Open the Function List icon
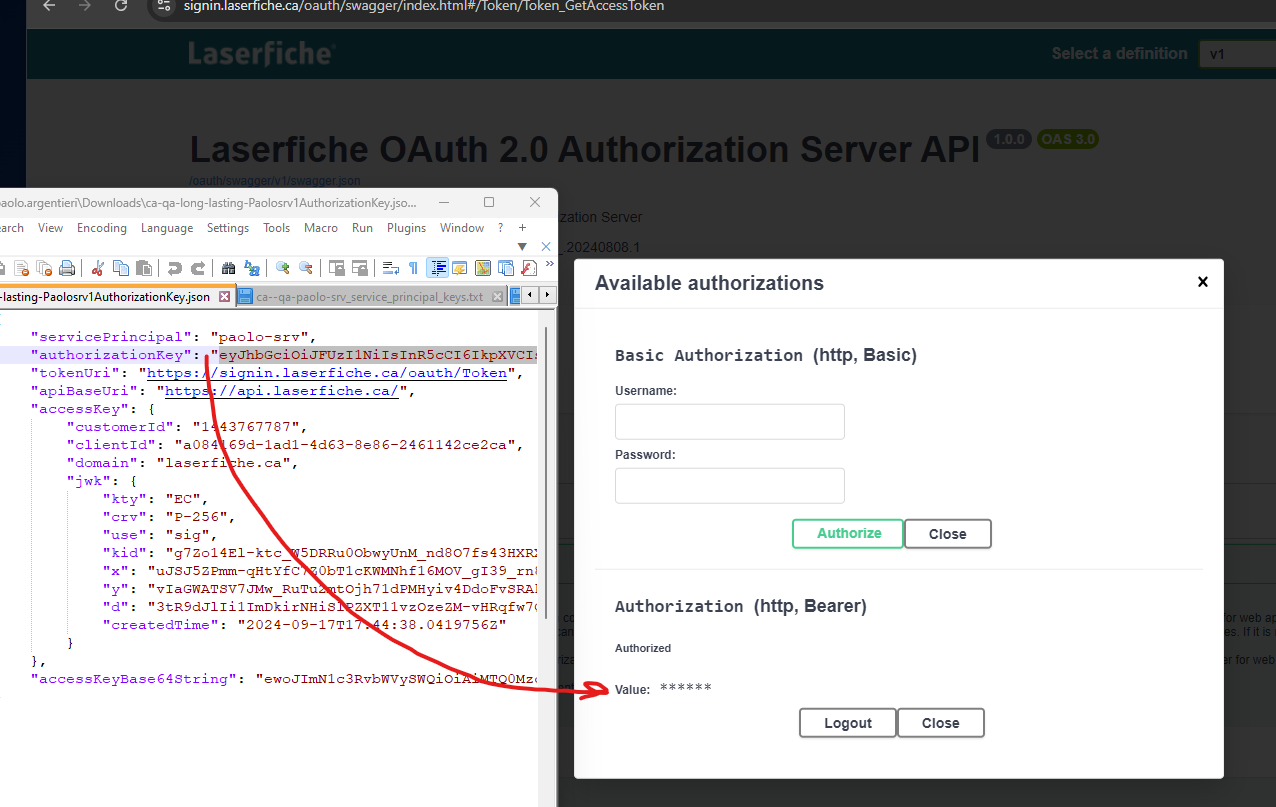Viewport: 1276px width, 807px height. [529, 268]
